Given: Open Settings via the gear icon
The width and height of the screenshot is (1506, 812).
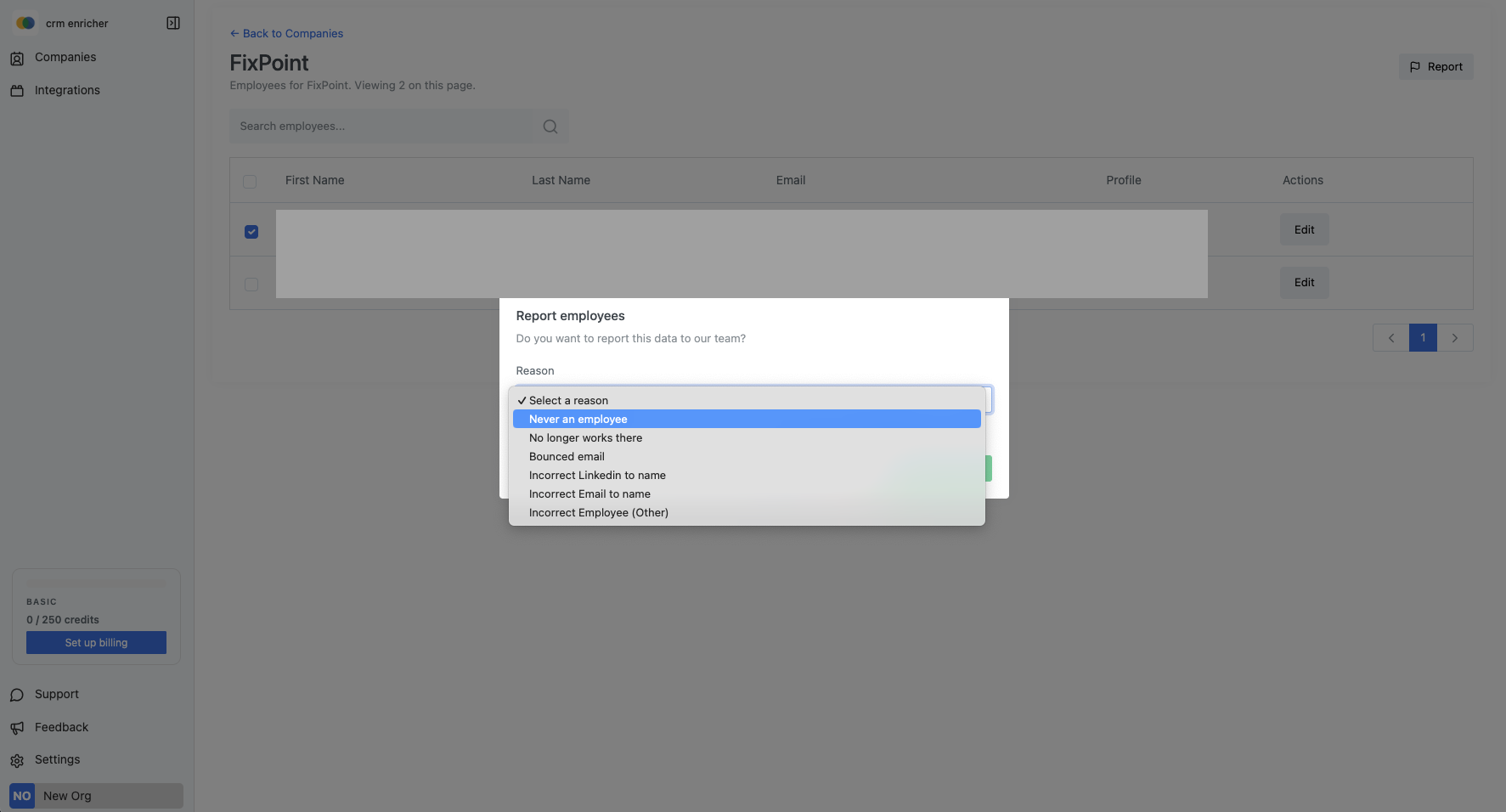Looking at the screenshot, I should tap(17, 760).
